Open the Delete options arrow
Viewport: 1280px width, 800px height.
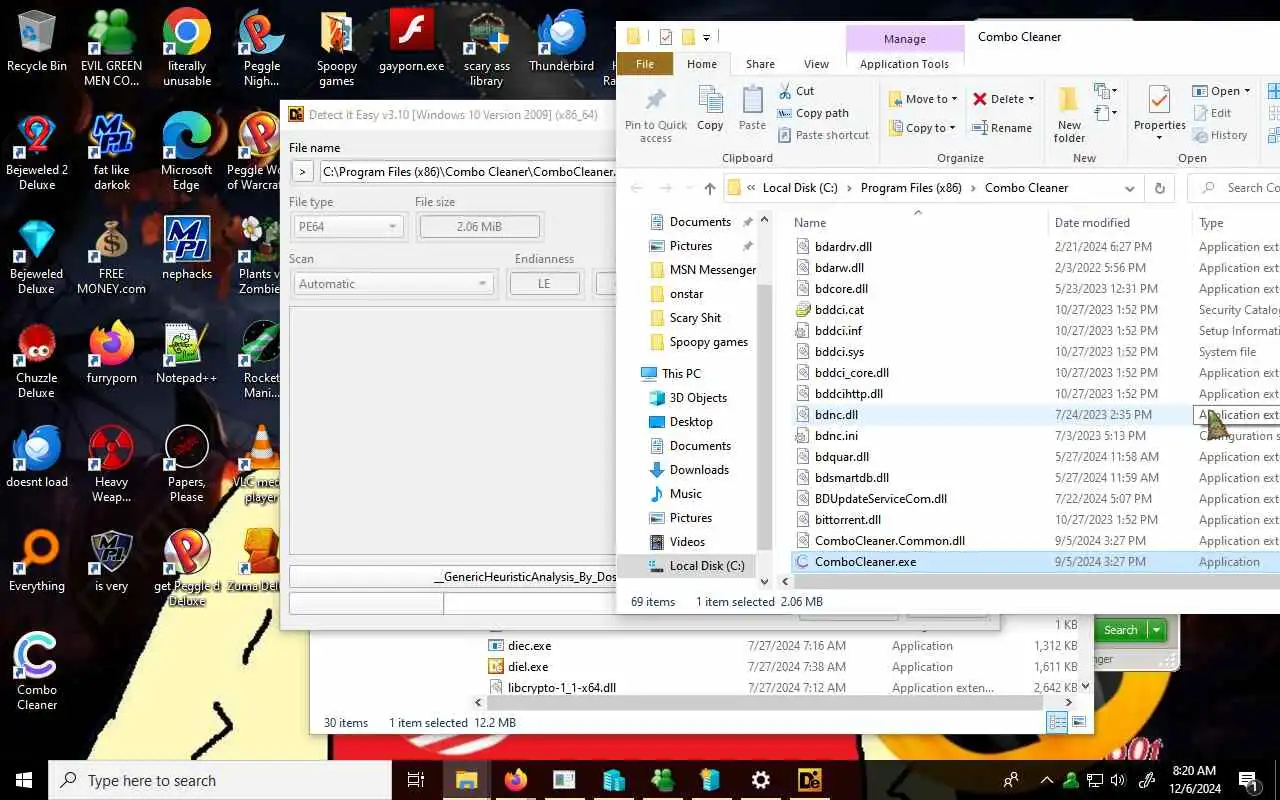coord(1033,99)
